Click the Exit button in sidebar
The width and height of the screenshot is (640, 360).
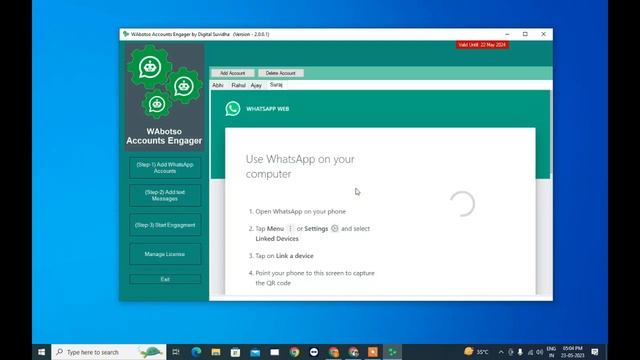pos(165,279)
